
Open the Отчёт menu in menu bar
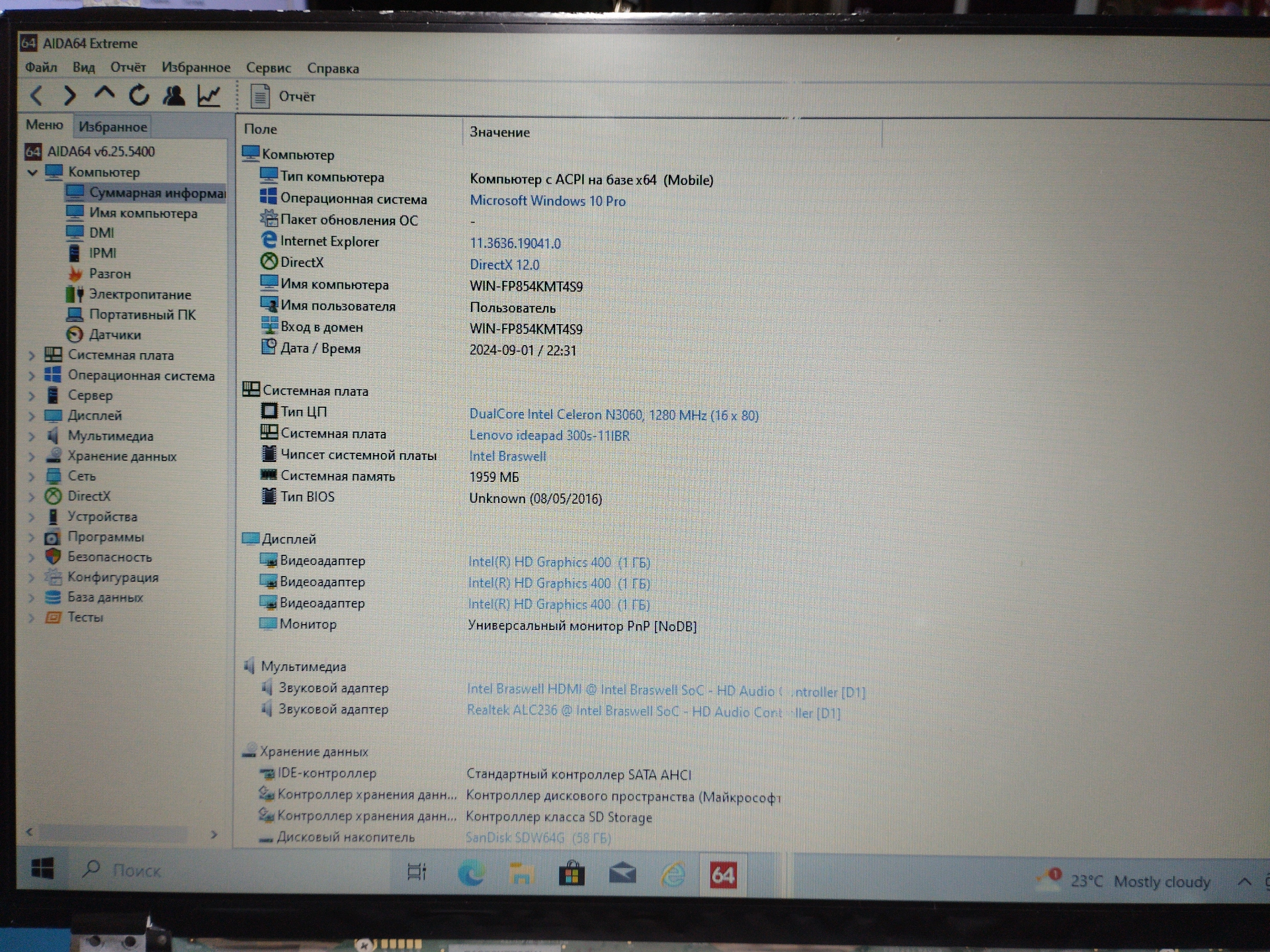[128, 67]
